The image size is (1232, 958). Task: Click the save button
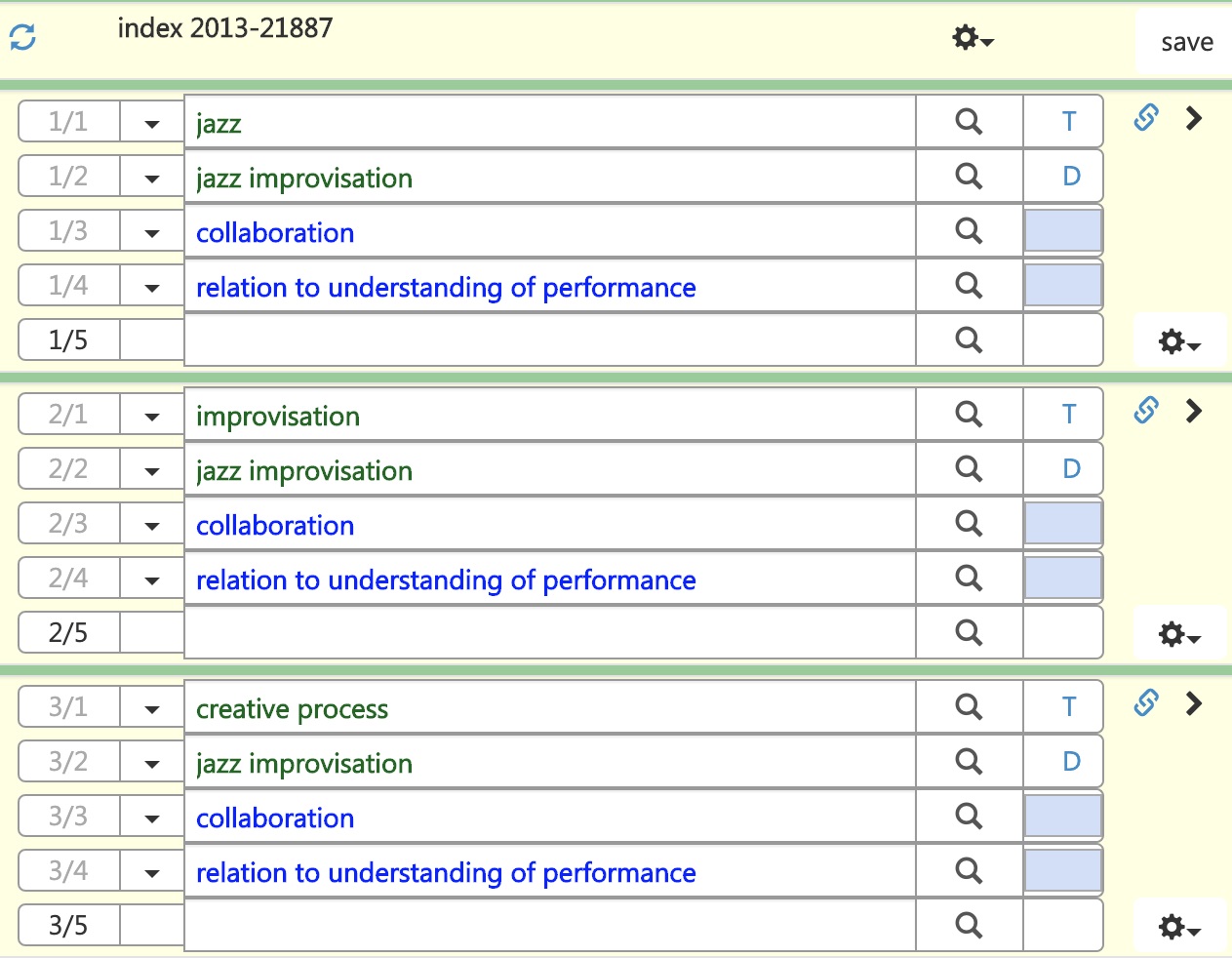click(x=1186, y=43)
